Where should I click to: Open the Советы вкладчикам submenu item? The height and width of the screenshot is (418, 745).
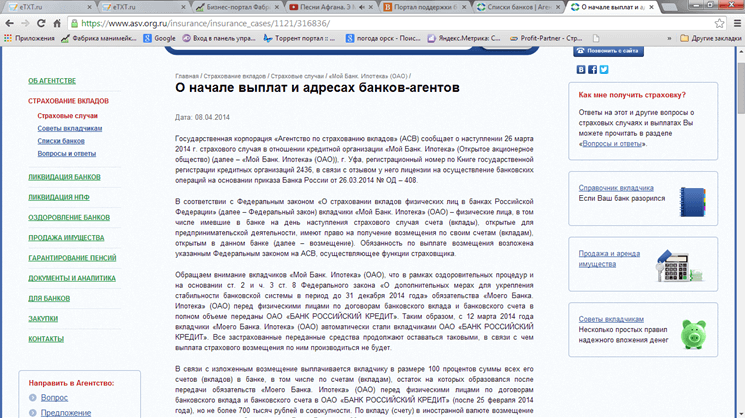coord(70,128)
